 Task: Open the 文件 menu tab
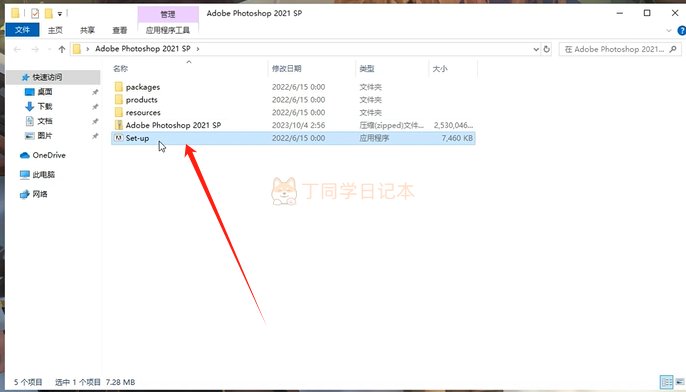[22, 30]
